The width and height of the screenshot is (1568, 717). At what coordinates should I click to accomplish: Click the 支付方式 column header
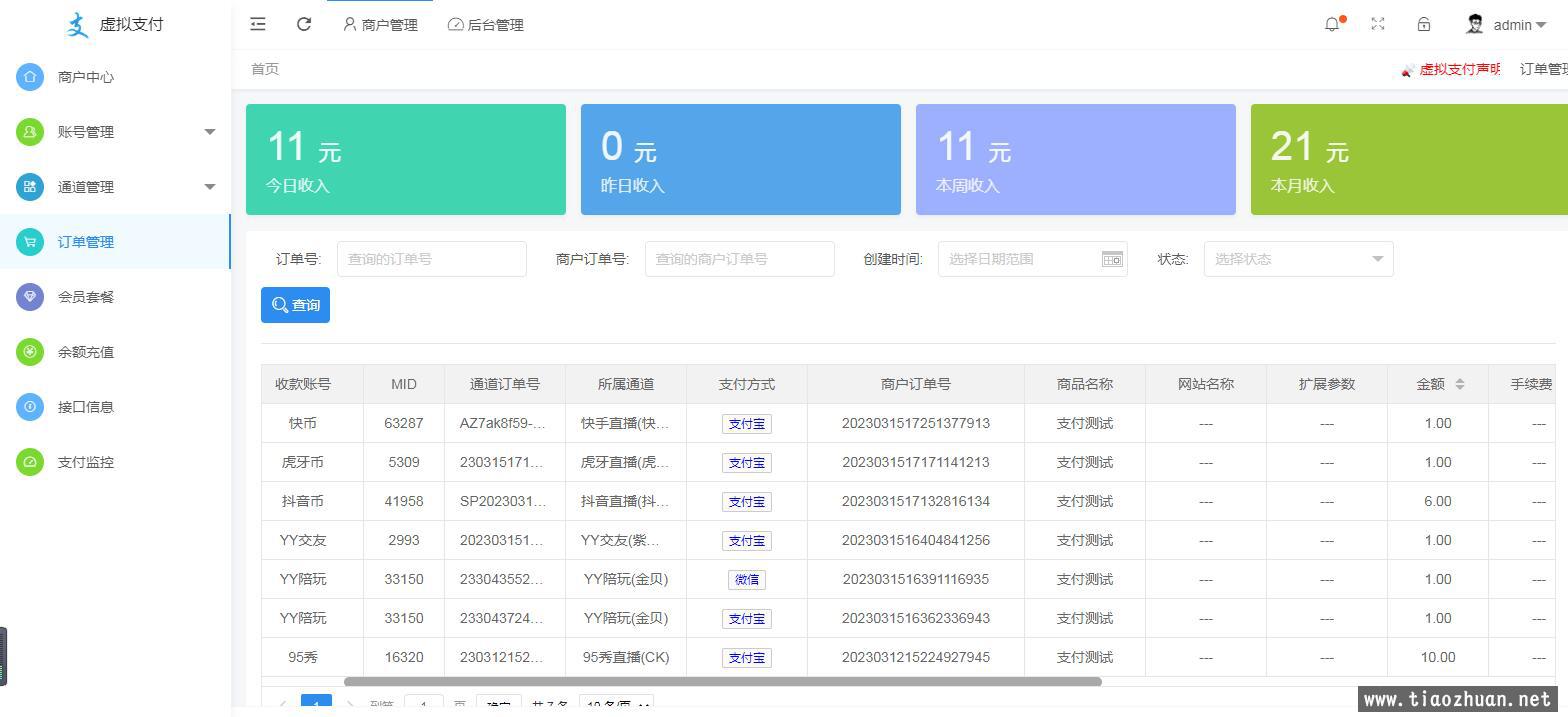coord(747,384)
